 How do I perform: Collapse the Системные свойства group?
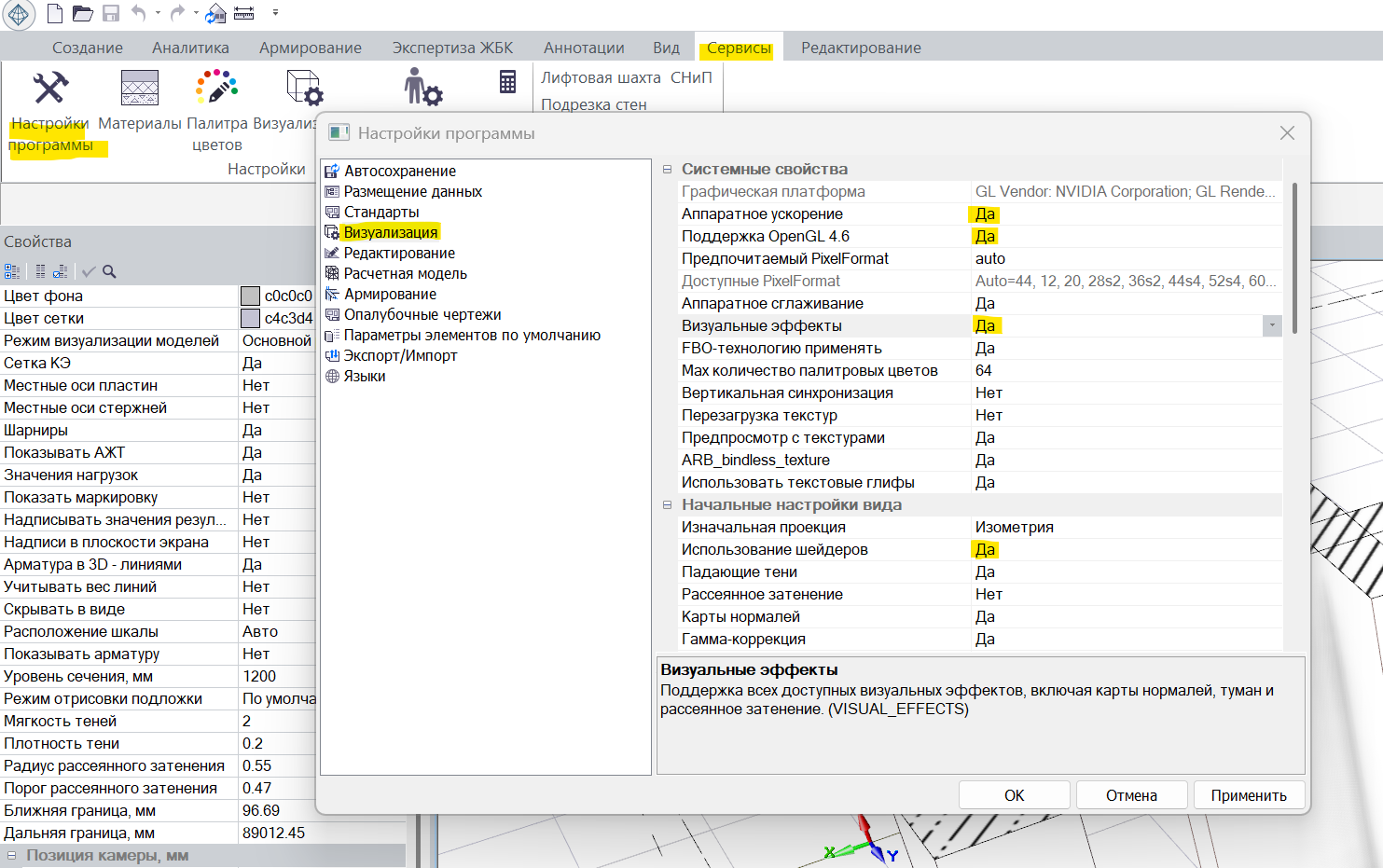(x=667, y=170)
